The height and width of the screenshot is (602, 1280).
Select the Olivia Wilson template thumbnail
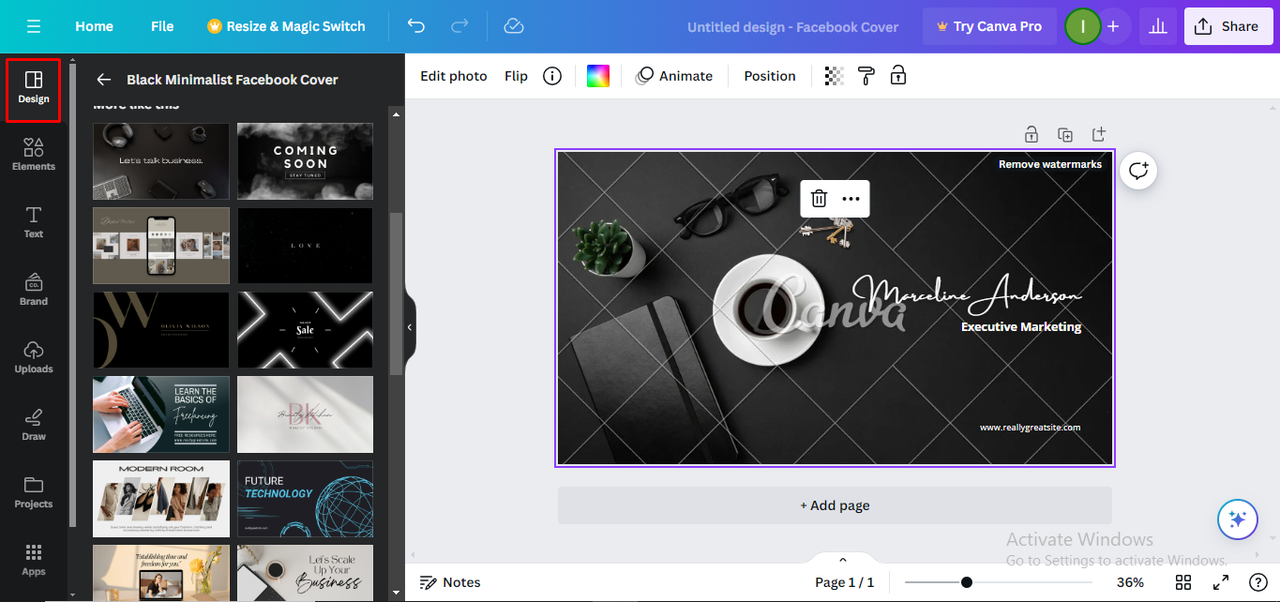pos(161,330)
